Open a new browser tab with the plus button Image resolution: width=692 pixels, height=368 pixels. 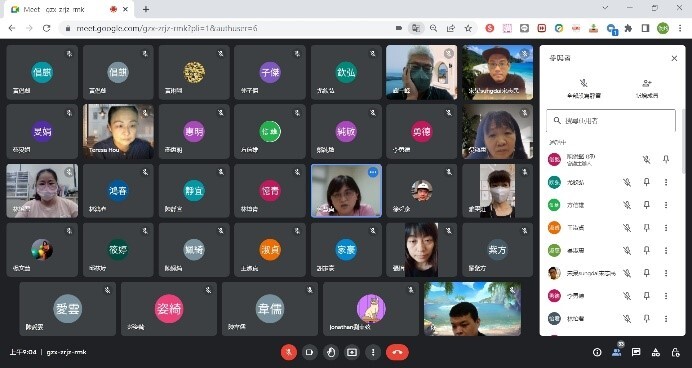click(x=146, y=9)
